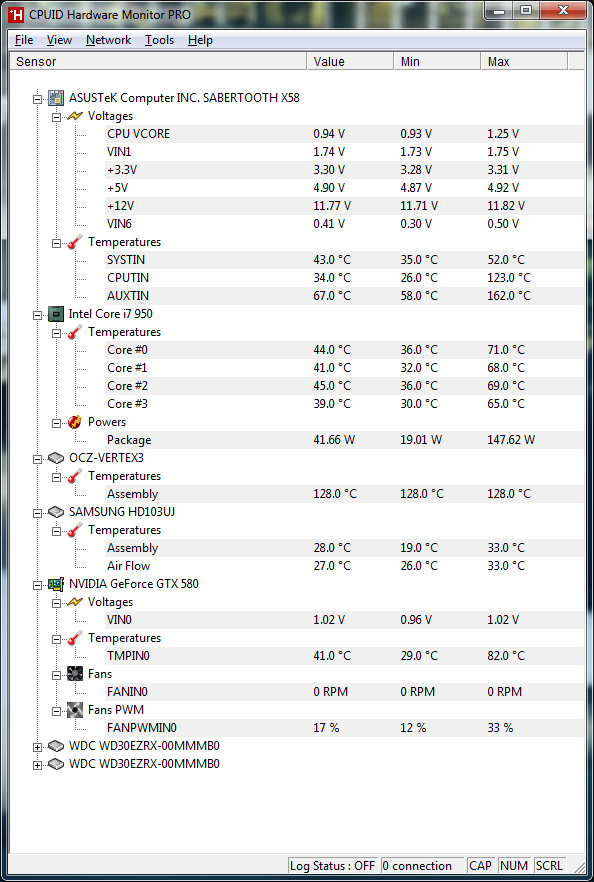Click the 11.77 V value
Screen dimensions: 594x882
[x=332, y=206]
